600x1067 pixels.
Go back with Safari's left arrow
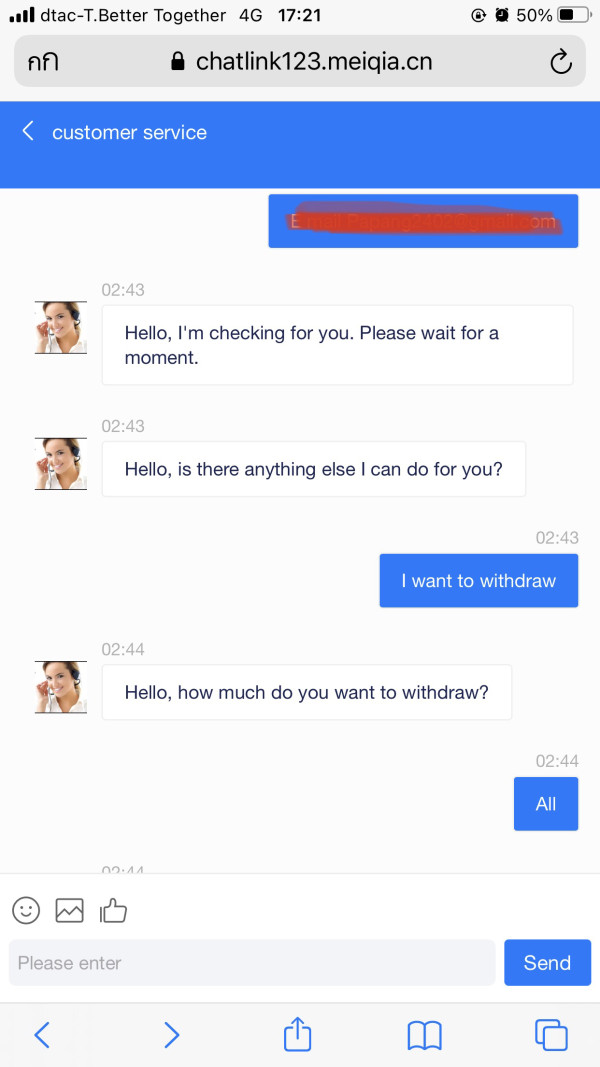click(x=42, y=1035)
